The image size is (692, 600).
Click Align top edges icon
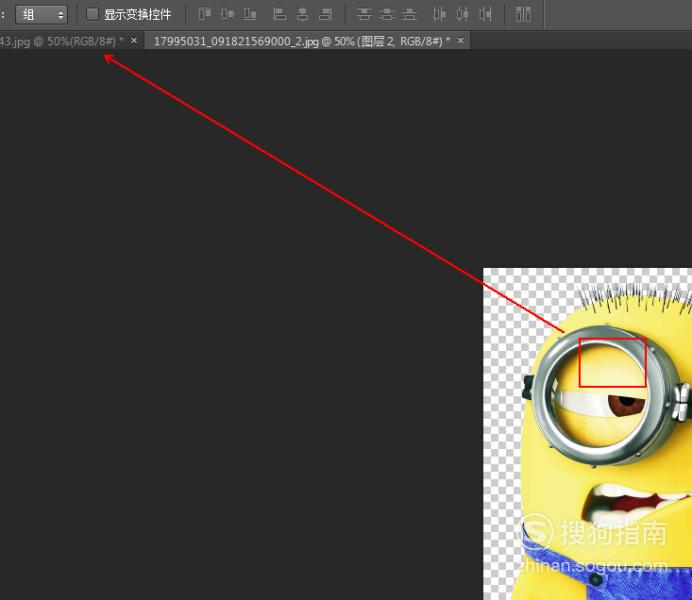click(x=204, y=14)
